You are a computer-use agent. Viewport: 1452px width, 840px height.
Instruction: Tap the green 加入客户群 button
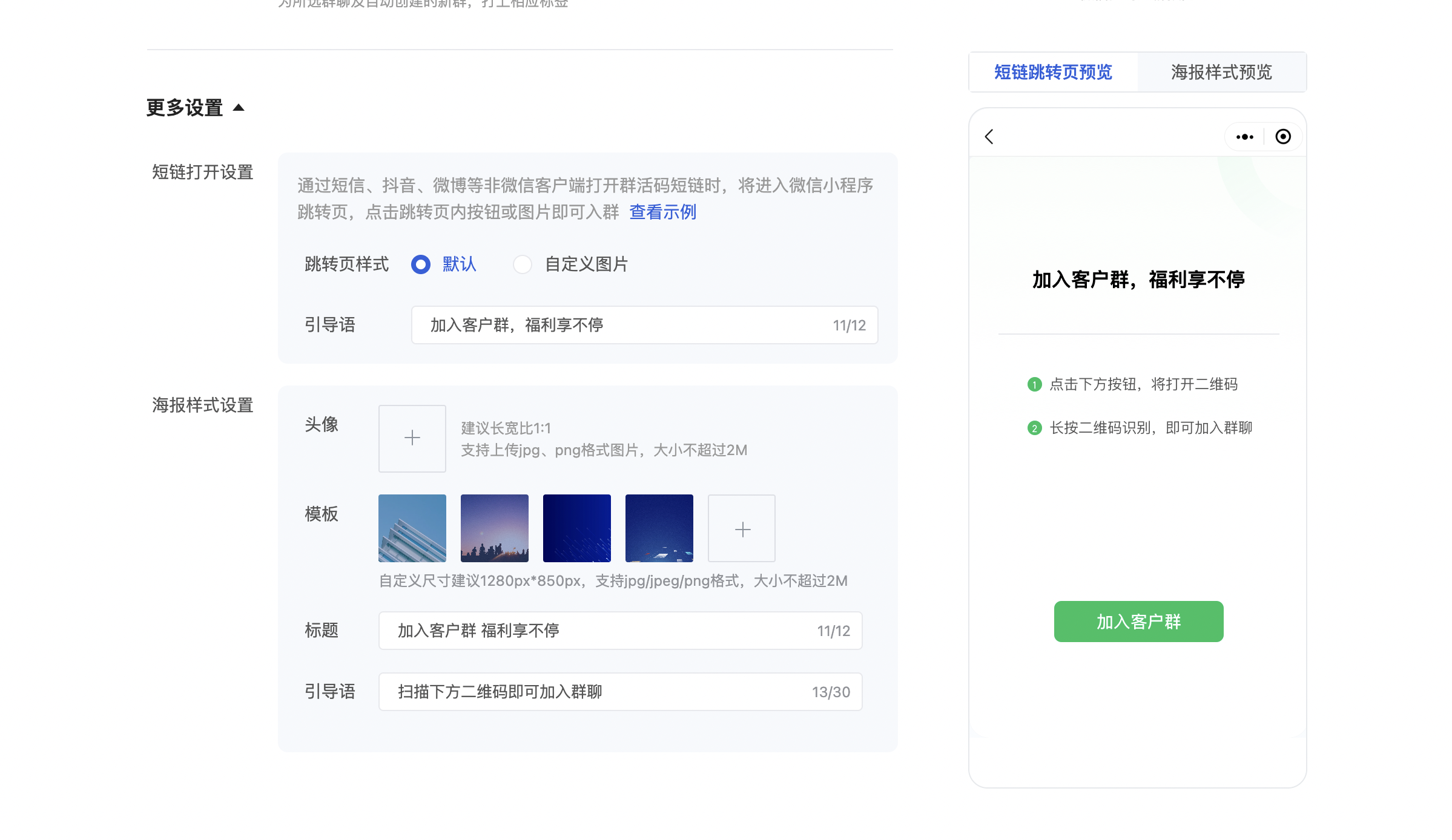pos(1138,622)
